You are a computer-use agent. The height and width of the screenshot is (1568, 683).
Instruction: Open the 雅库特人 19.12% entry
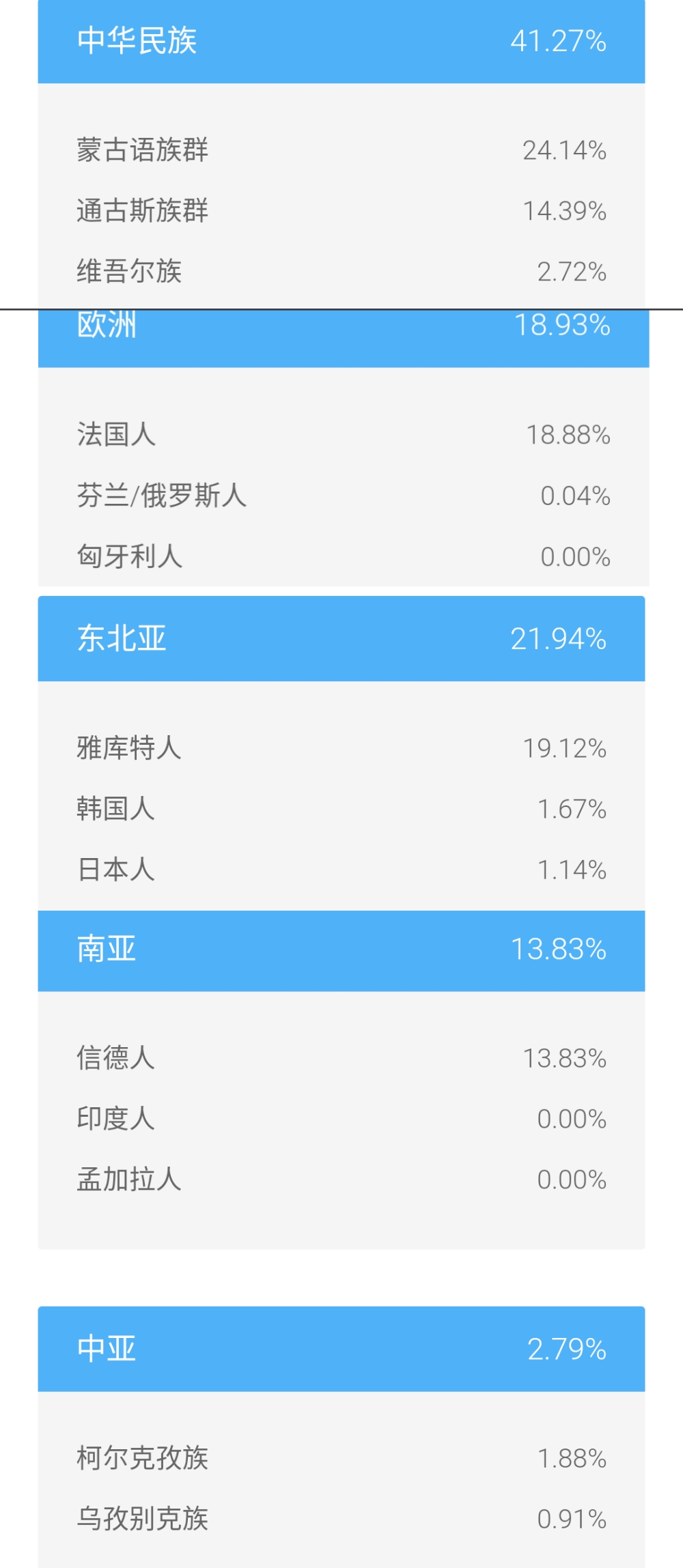(341, 748)
